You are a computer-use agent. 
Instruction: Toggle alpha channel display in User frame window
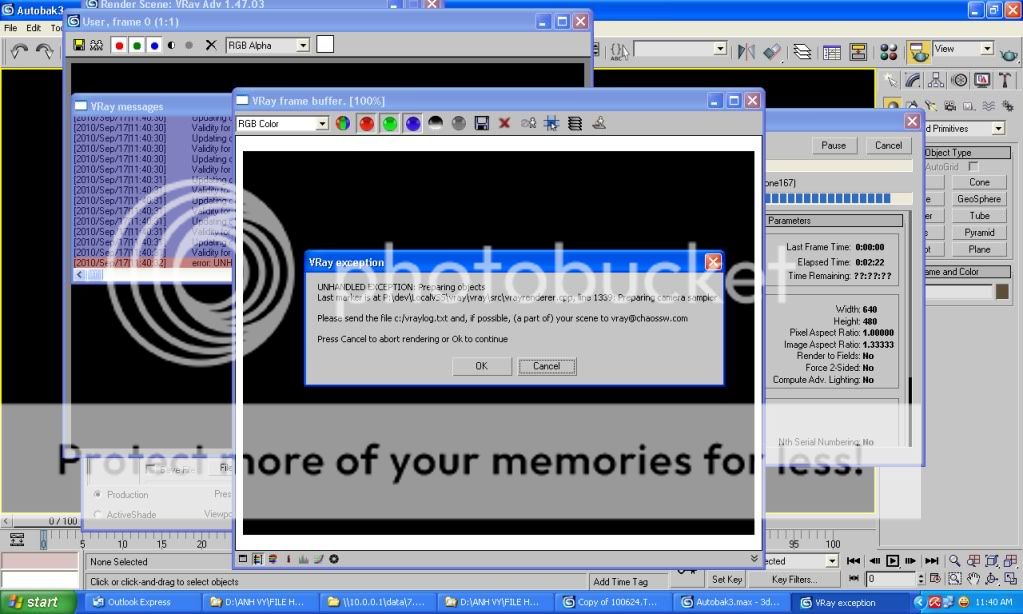click(172, 45)
